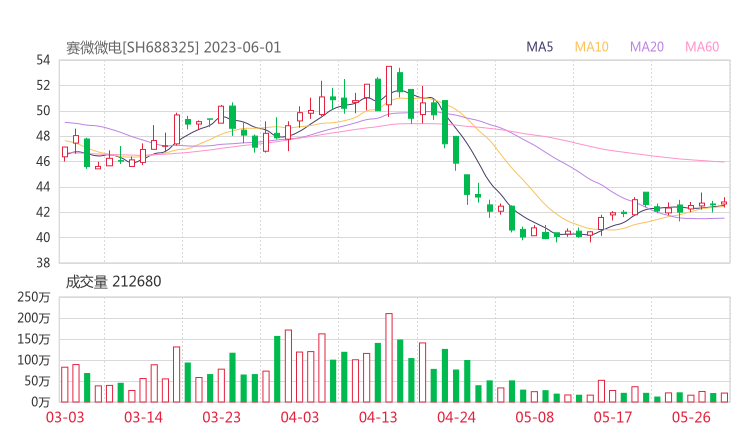
Task: Click the stock title 赛微微电[SH688325]
Action: 132,47
